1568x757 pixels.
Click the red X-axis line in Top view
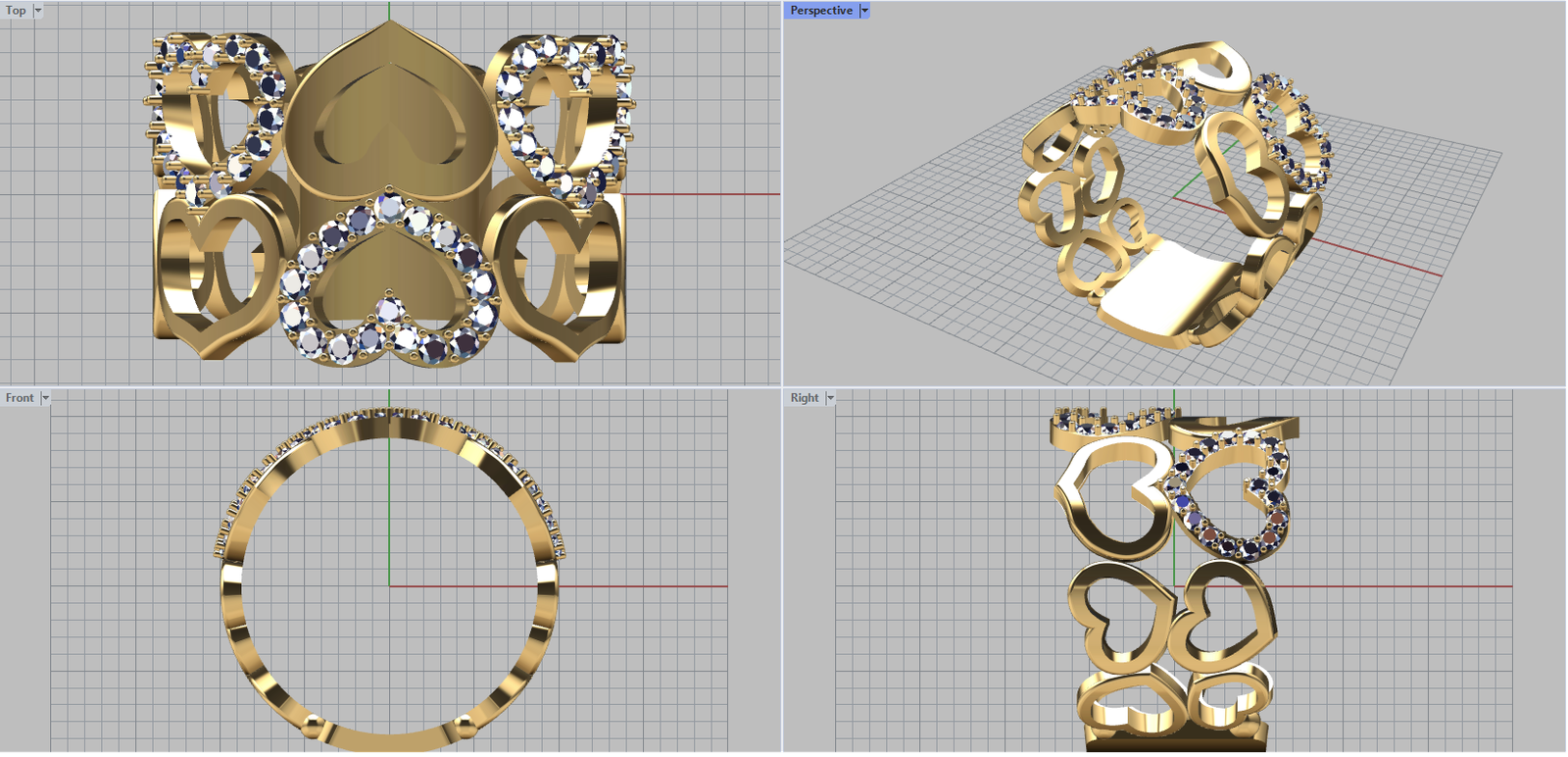tap(701, 194)
